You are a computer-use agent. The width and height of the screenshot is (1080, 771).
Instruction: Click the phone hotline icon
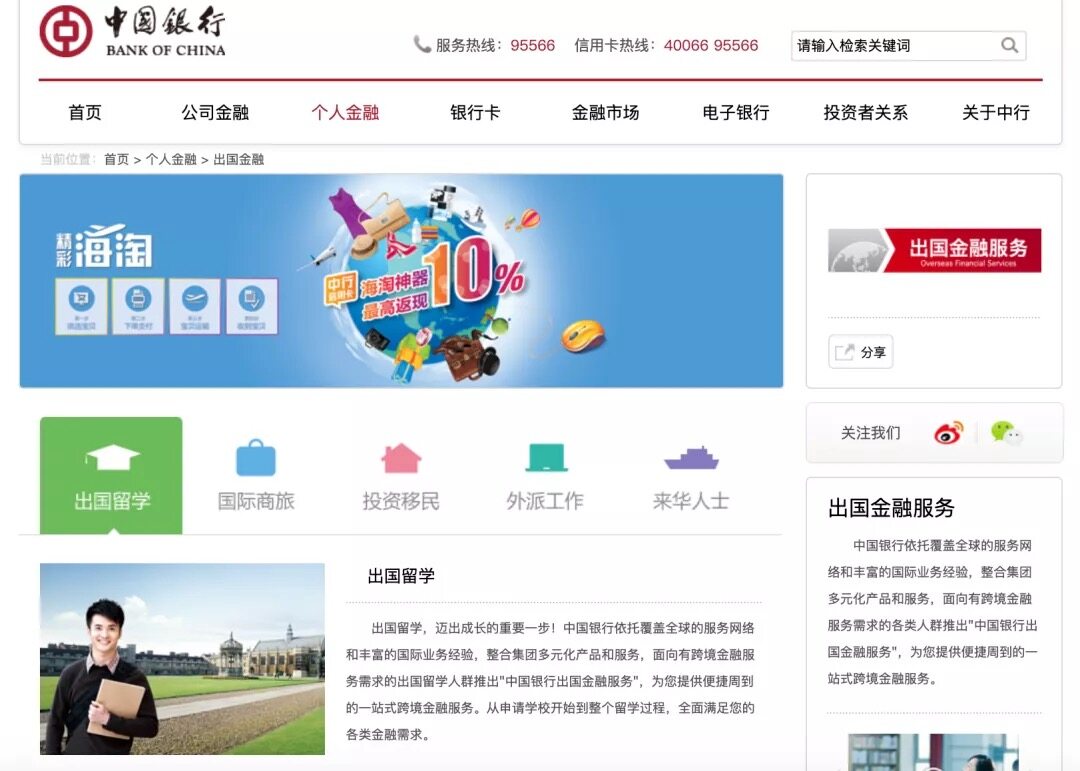coord(422,44)
